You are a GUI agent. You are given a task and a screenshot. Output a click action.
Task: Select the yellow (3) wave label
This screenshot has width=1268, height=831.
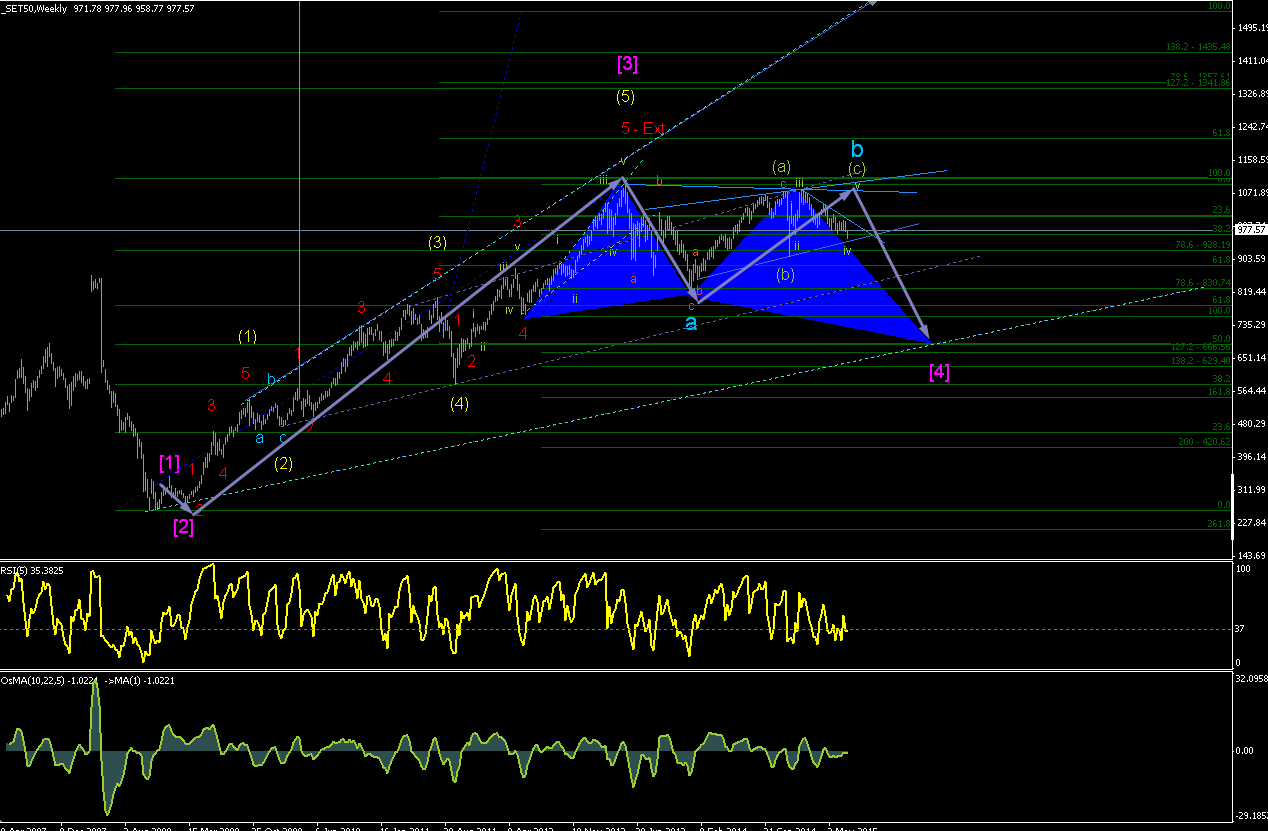[437, 242]
